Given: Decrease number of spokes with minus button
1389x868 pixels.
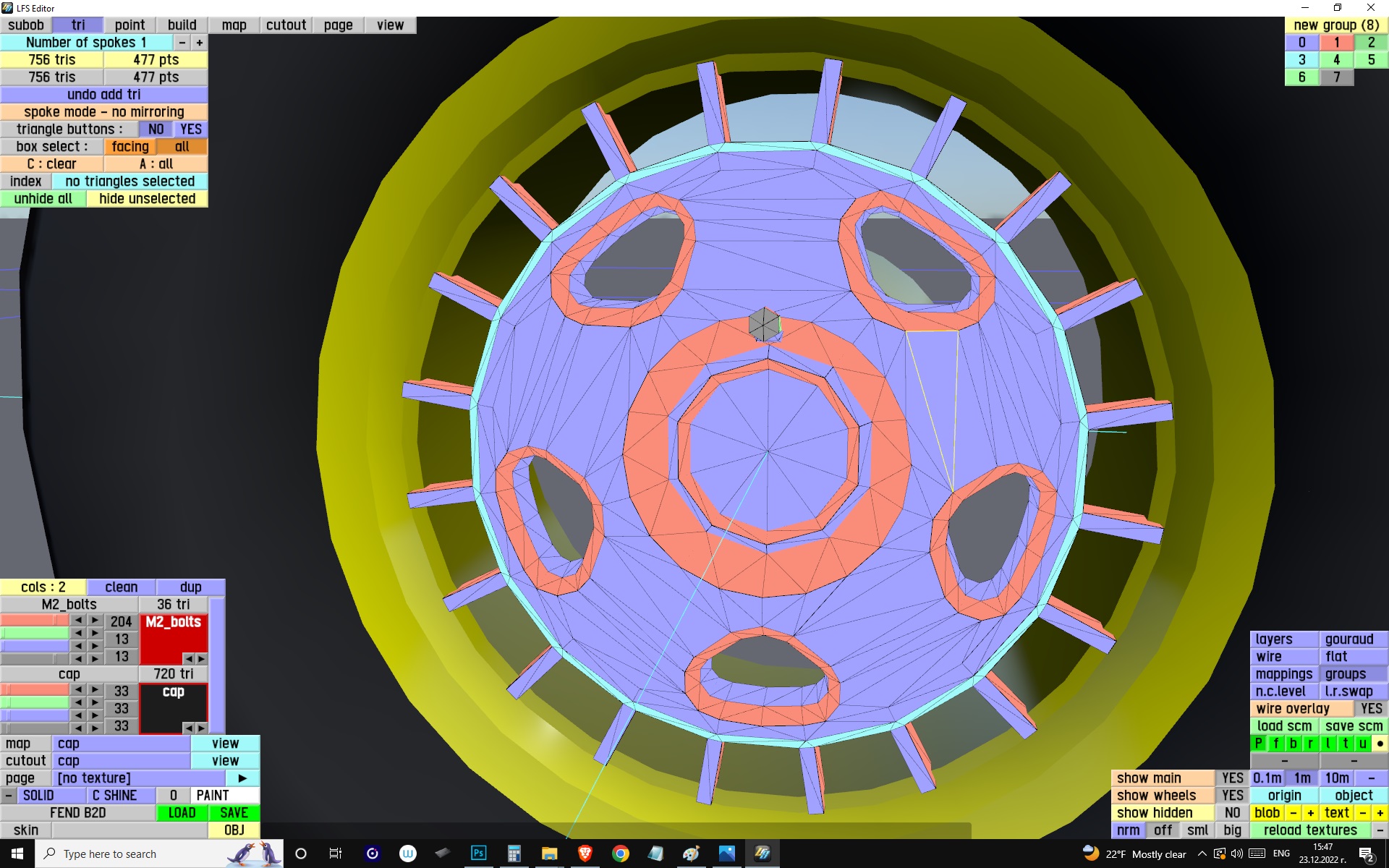Looking at the screenshot, I should click(x=182, y=43).
